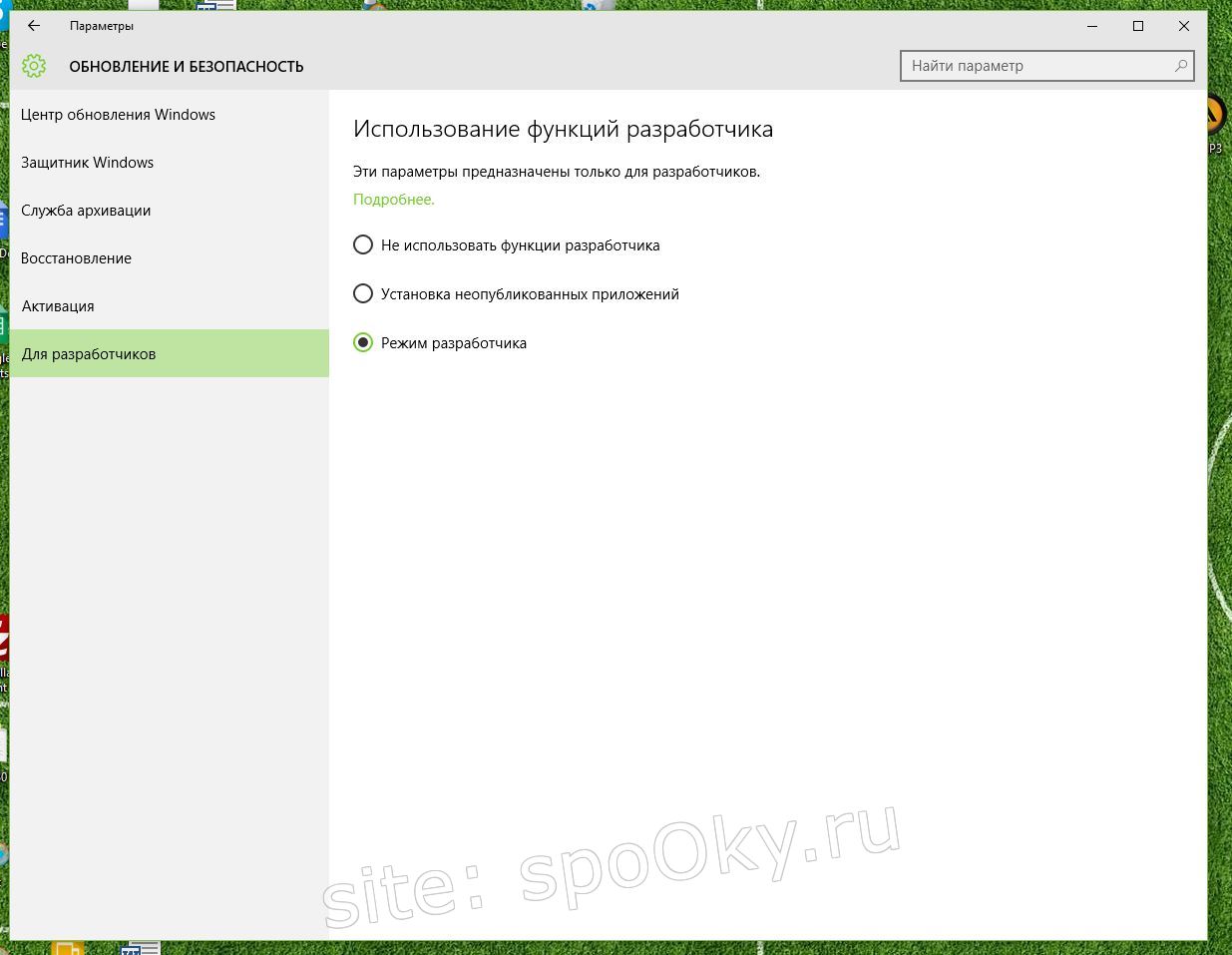This screenshot has height=955, width=1232.
Task: Click the 'Параметры' window title text
Action: tap(102, 26)
